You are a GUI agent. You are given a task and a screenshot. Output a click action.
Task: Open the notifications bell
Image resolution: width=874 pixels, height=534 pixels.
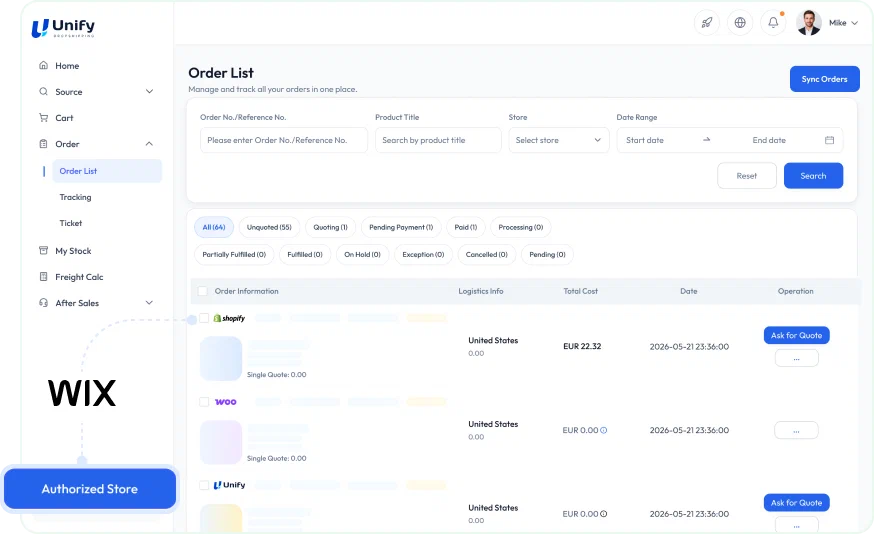(x=773, y=23)
